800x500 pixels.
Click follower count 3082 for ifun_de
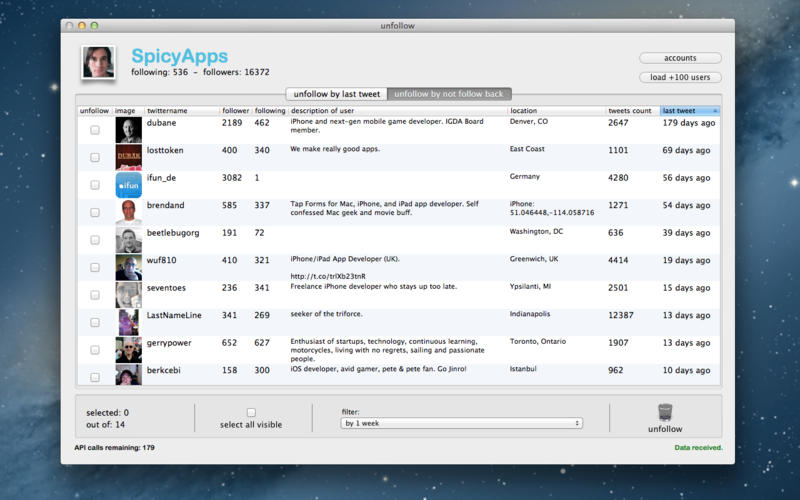tap(232, 178)
